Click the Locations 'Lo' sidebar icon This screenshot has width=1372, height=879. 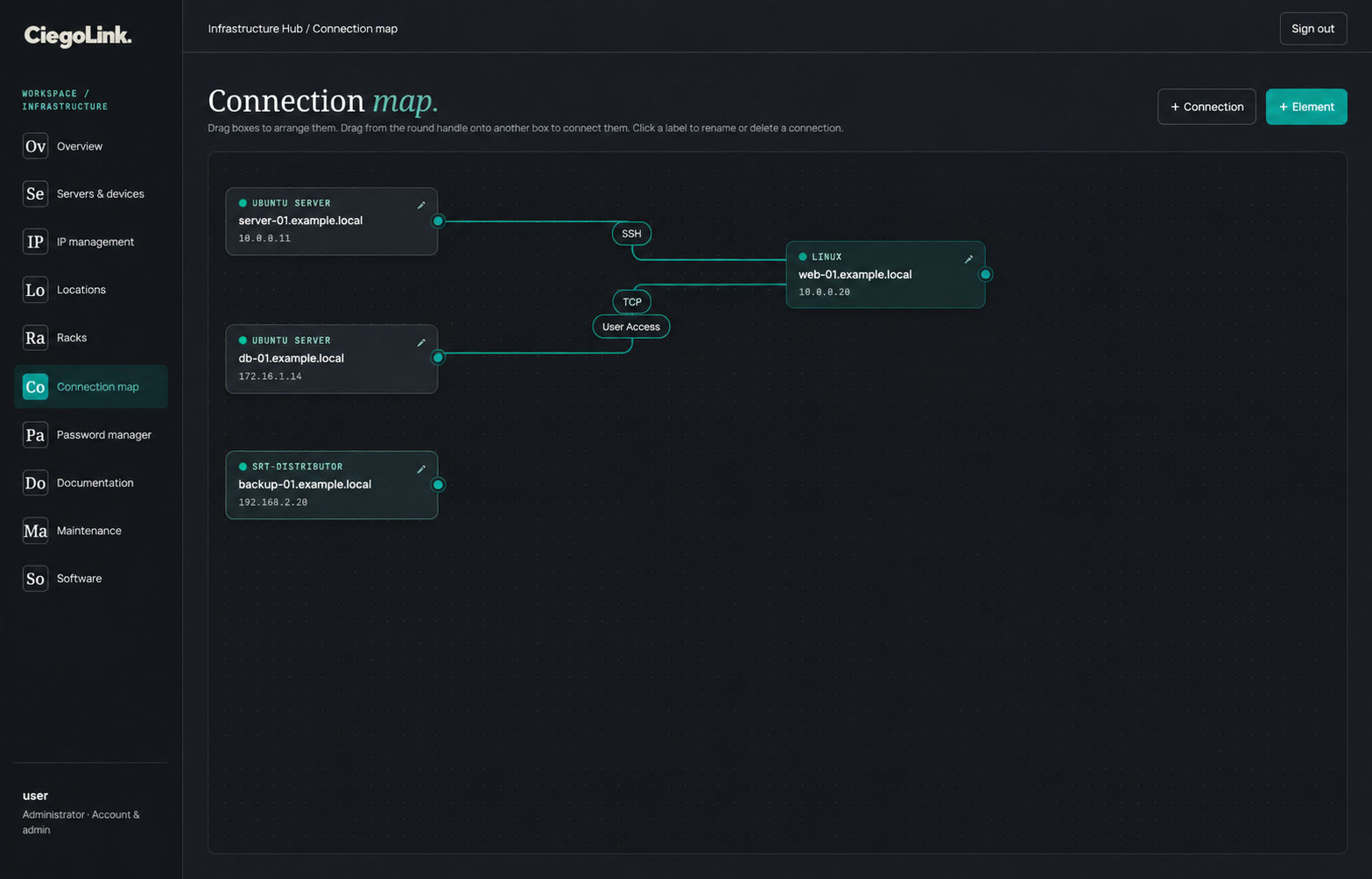(x=35, y=290)
